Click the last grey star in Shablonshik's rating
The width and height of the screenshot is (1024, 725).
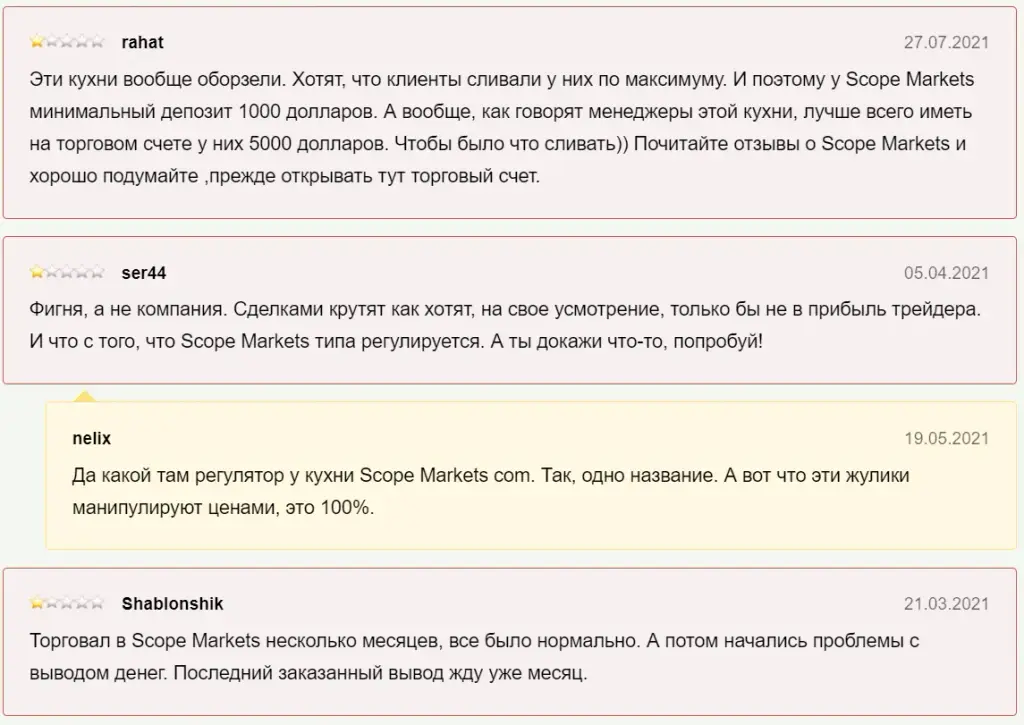[97, 603]
